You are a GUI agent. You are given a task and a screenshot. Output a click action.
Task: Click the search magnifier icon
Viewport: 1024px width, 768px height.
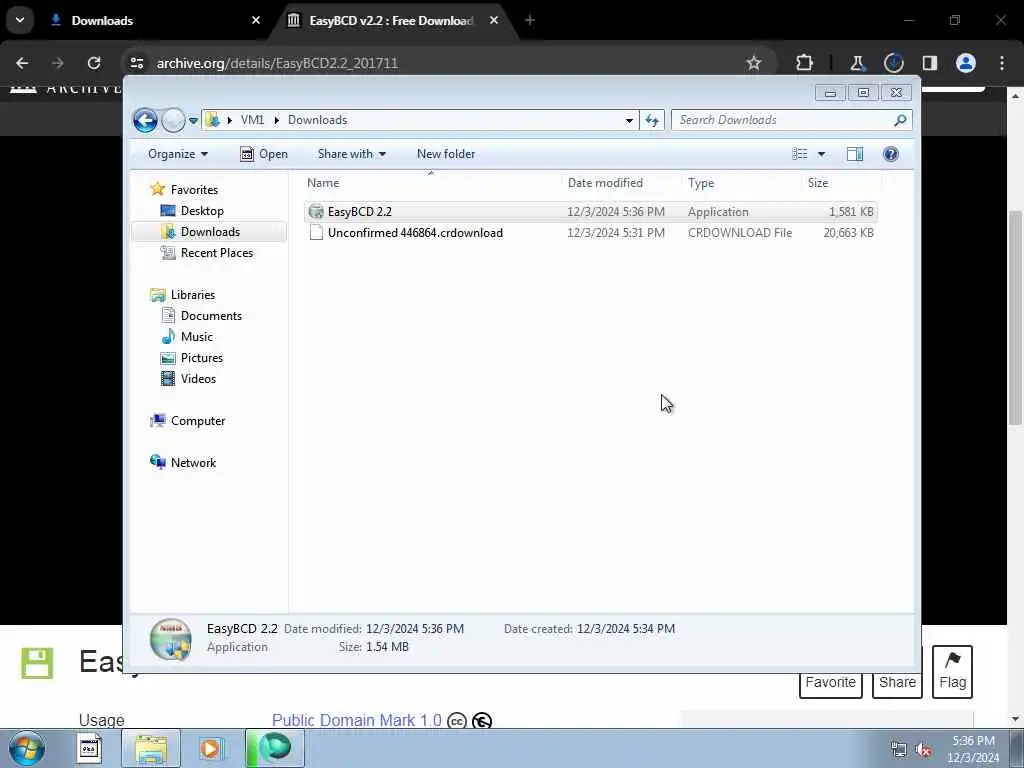900,120
